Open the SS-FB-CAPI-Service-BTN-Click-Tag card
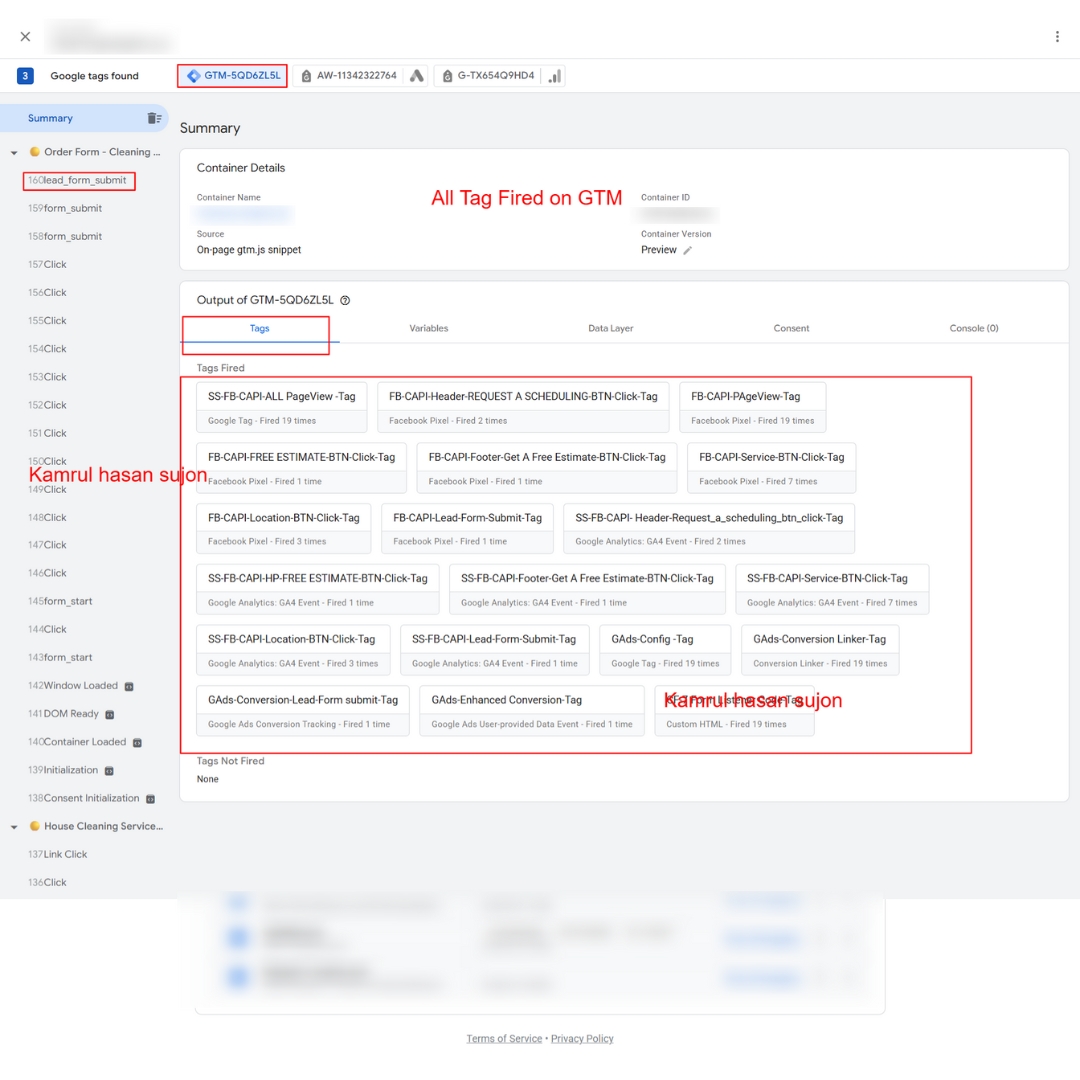The image size is (1080, 1080). click(x=832, y=590)
